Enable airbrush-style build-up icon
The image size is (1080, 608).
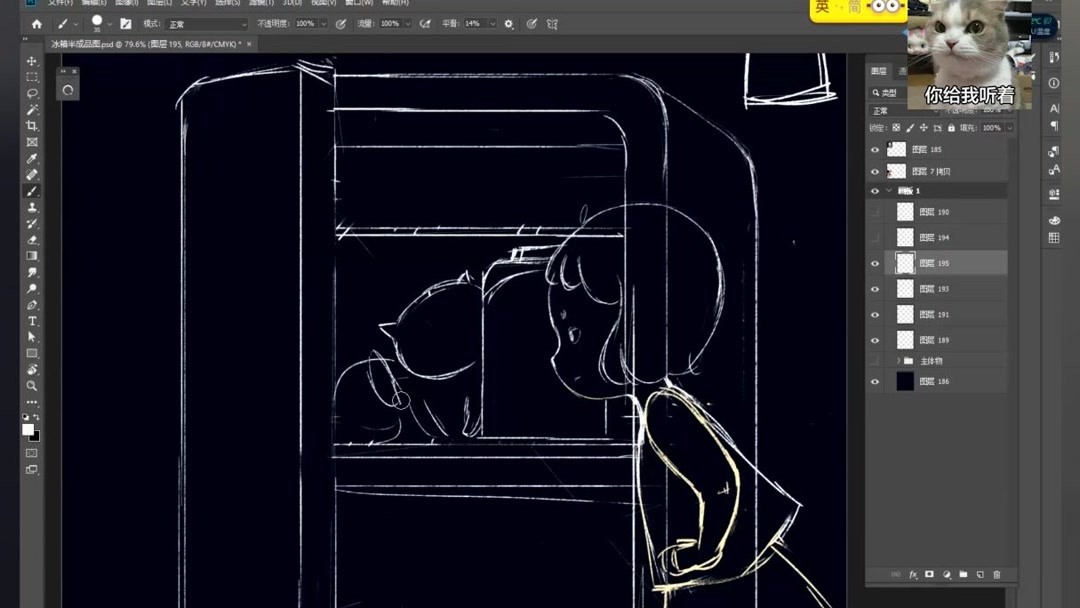coord(425,24)
